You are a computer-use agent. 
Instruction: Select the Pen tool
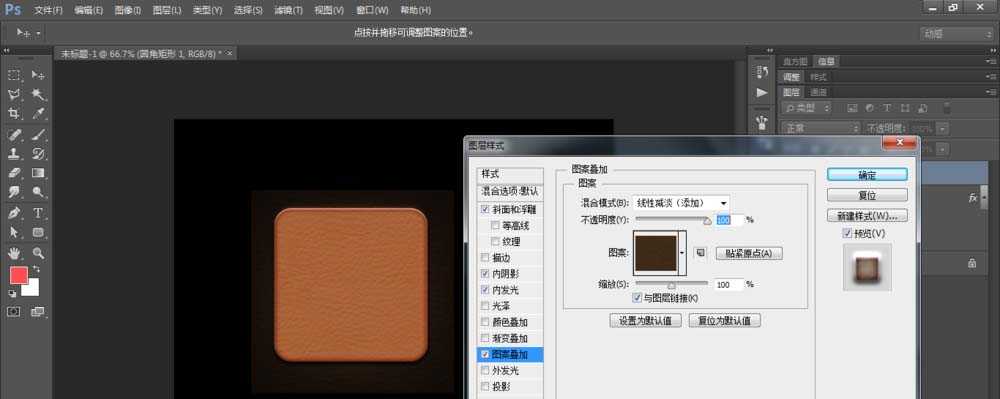pyautogui.click(x=14, y=212)
